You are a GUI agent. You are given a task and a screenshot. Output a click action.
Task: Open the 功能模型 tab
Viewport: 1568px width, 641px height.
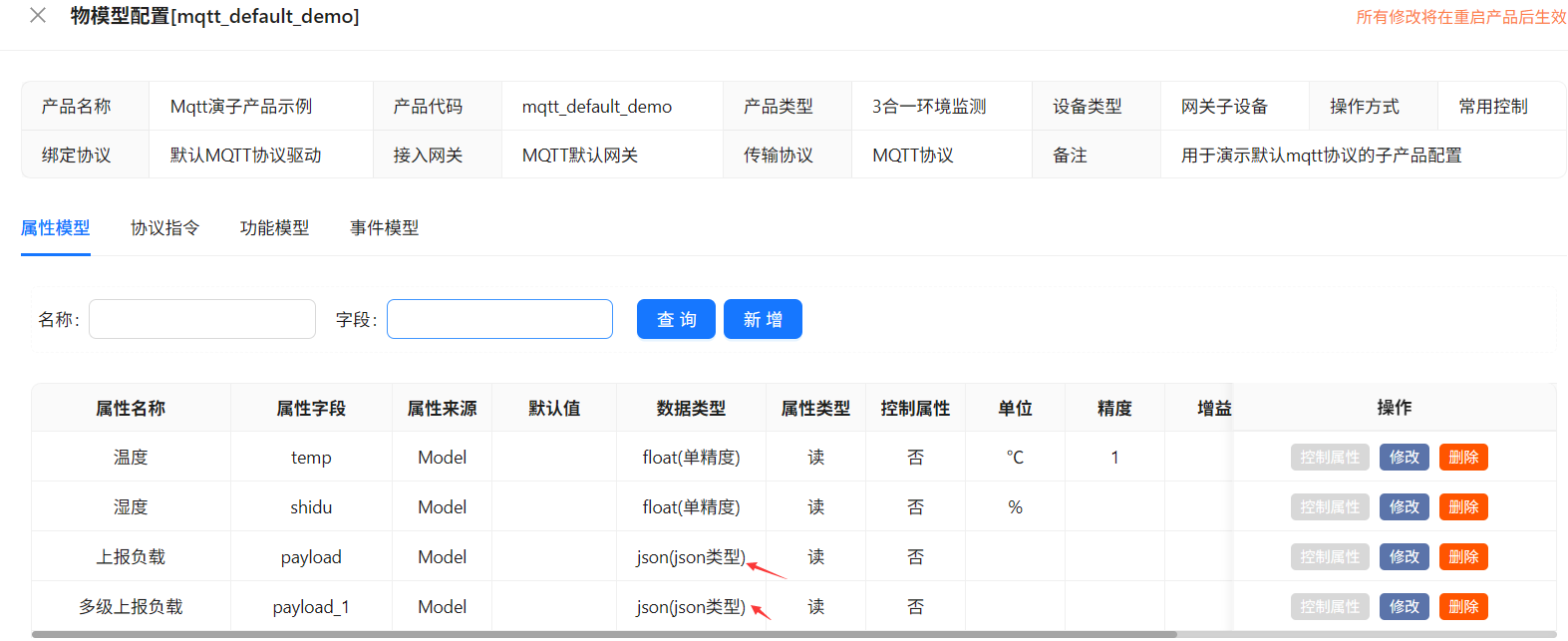(x=274, y=228)
